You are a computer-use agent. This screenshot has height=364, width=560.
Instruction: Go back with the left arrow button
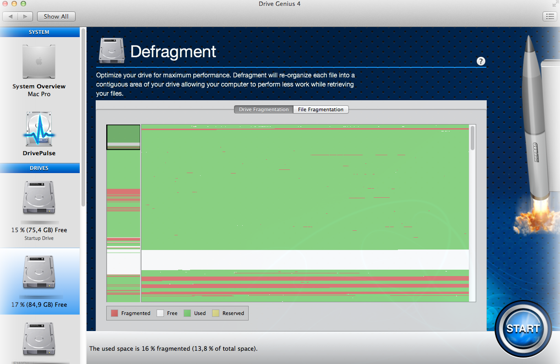[11, 16]
